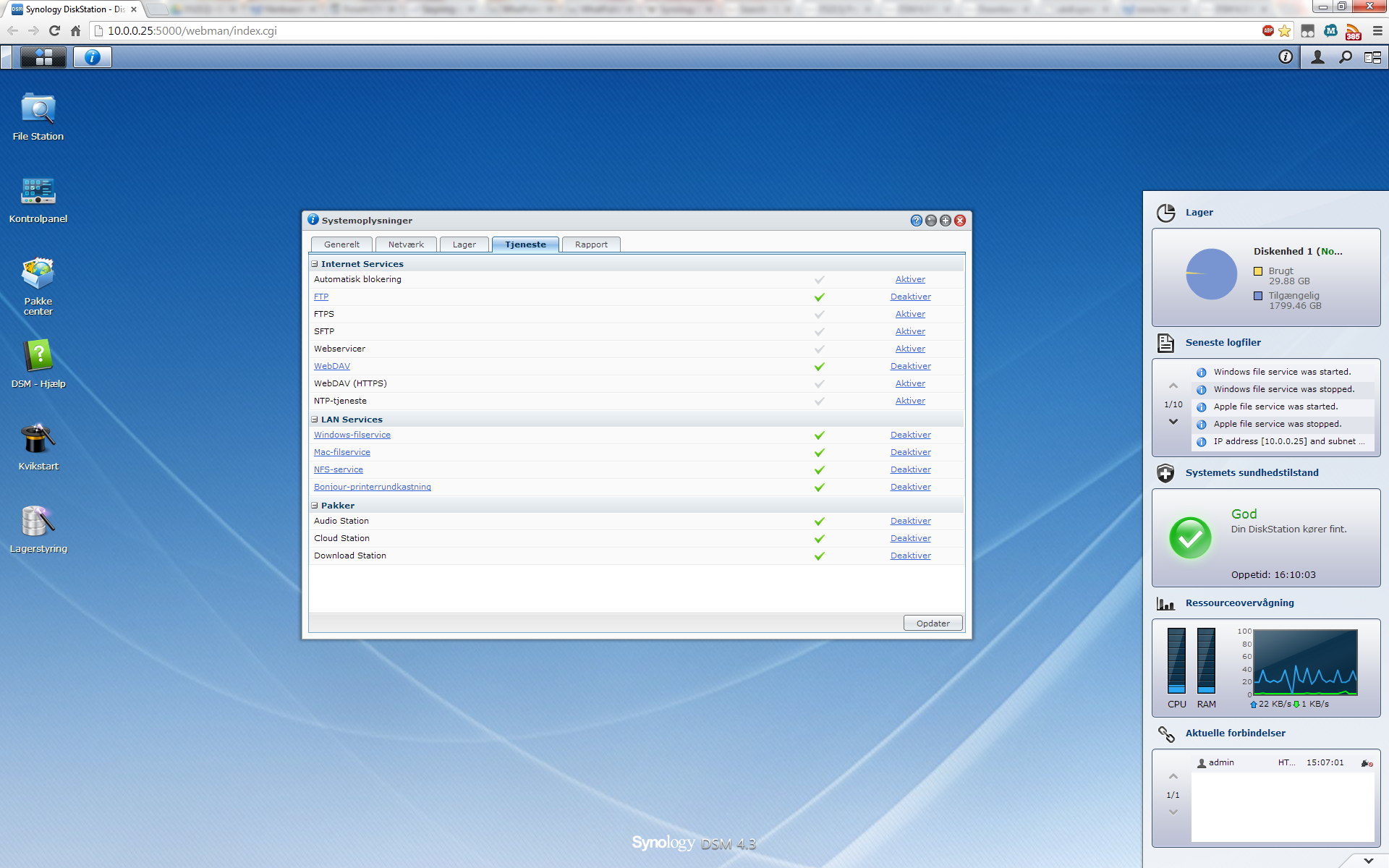Click the RAM usage bar

[x=1206, y=660]
